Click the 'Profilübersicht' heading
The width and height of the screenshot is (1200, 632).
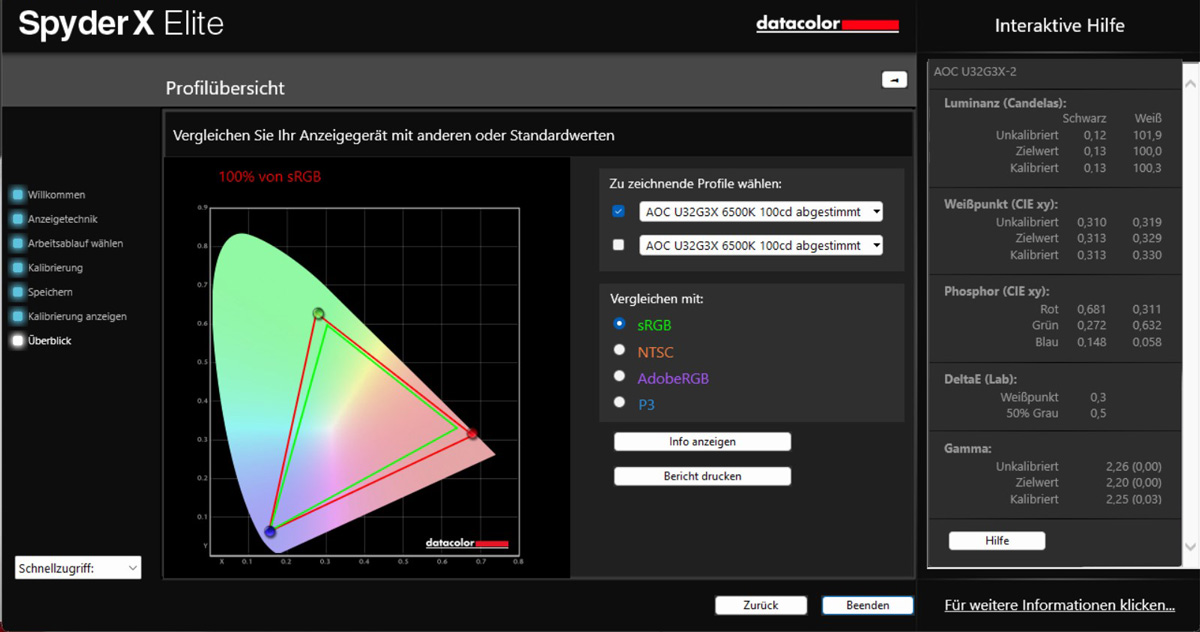[x=225, y=88]
